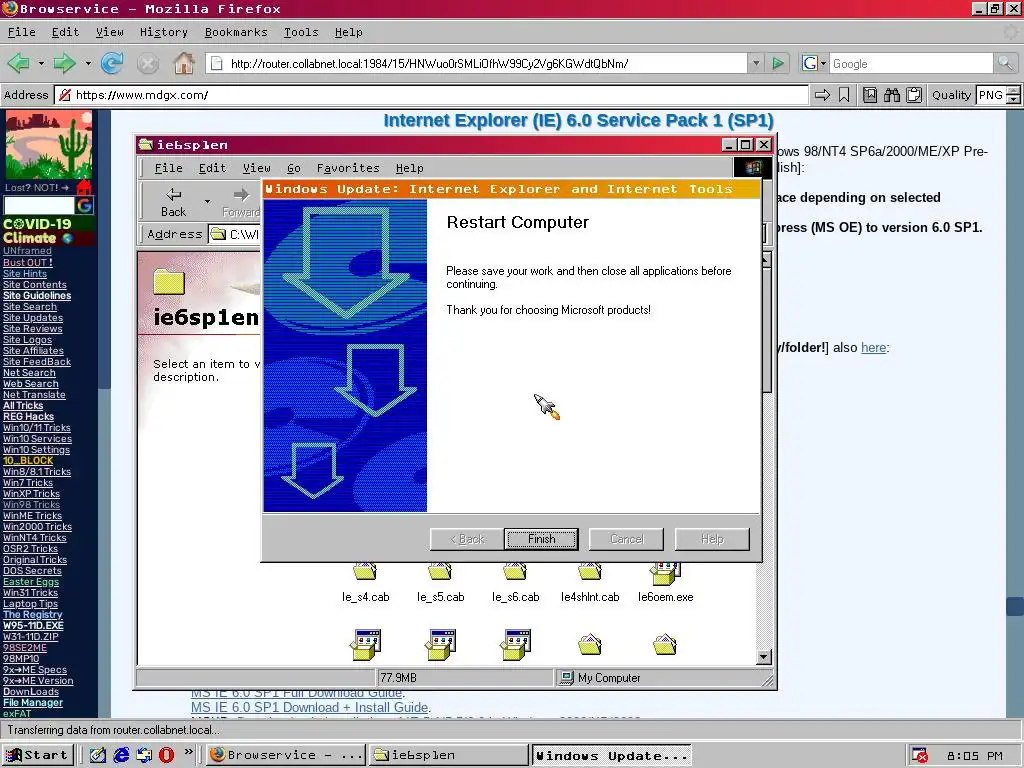Screen dimensions: 1024x768
Task: Open the Start menu
Action: (38, 755)
